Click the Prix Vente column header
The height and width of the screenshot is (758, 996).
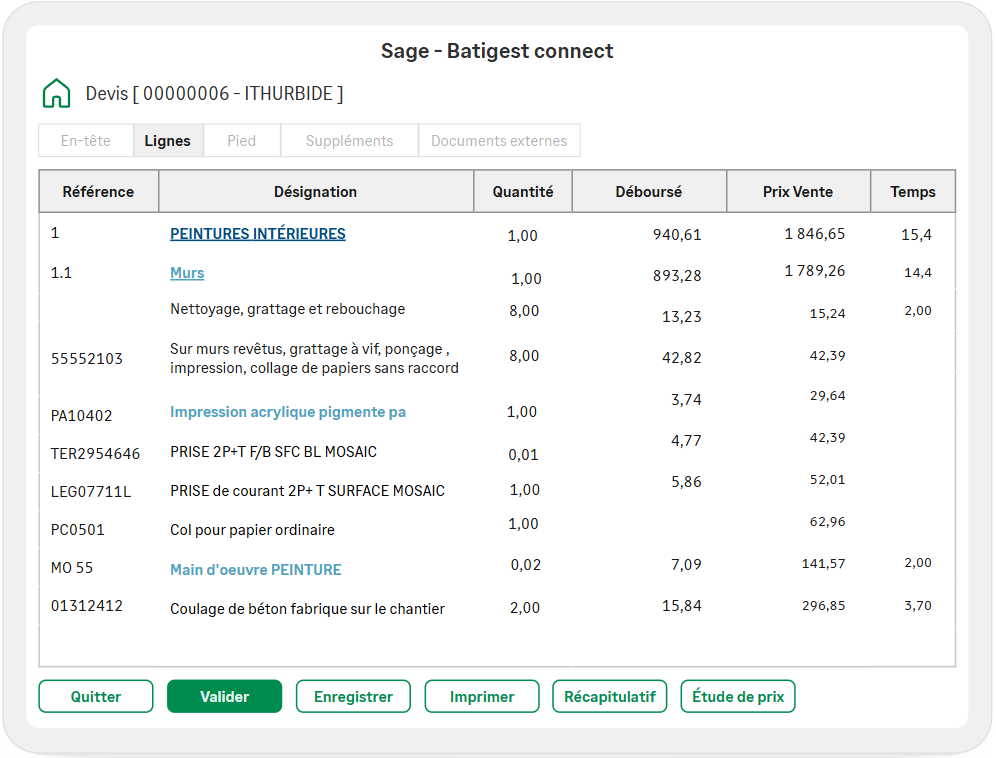coord(797,192)
